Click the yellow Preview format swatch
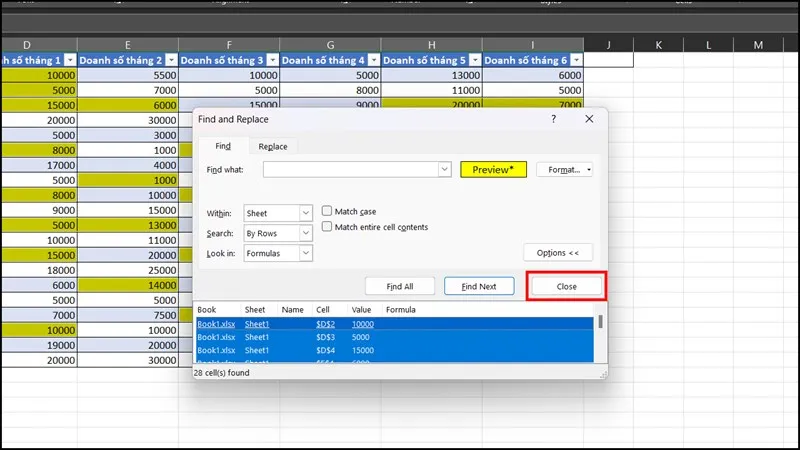800x450 pixels. click(493, 170)
